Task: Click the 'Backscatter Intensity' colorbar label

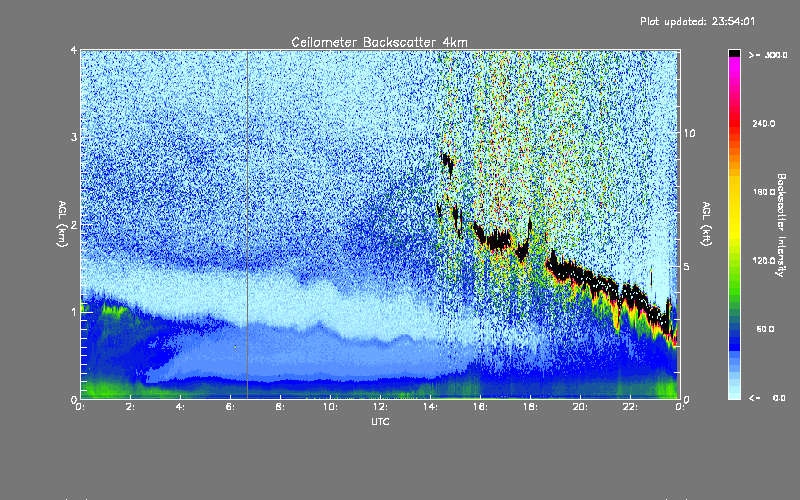Action: [x=781, y=225]
